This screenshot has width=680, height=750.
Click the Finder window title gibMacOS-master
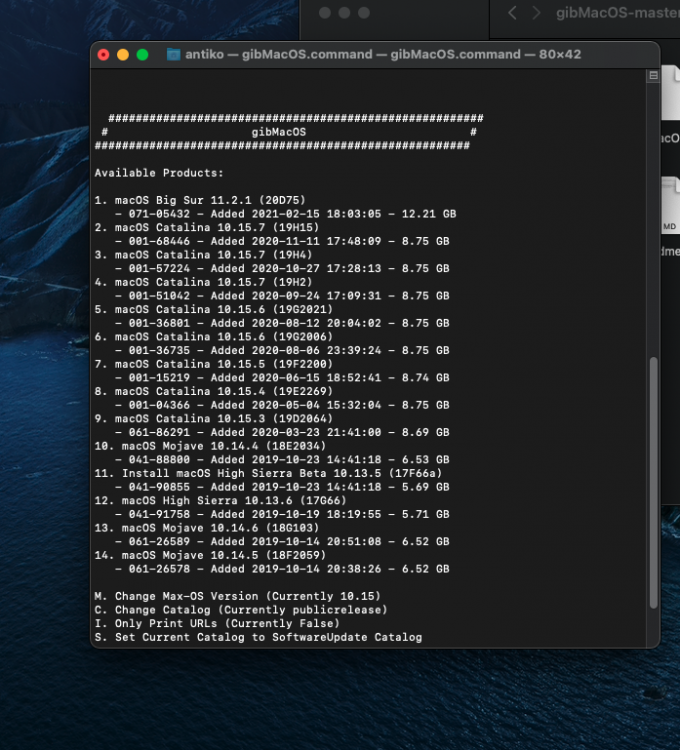tap(618, 13)
